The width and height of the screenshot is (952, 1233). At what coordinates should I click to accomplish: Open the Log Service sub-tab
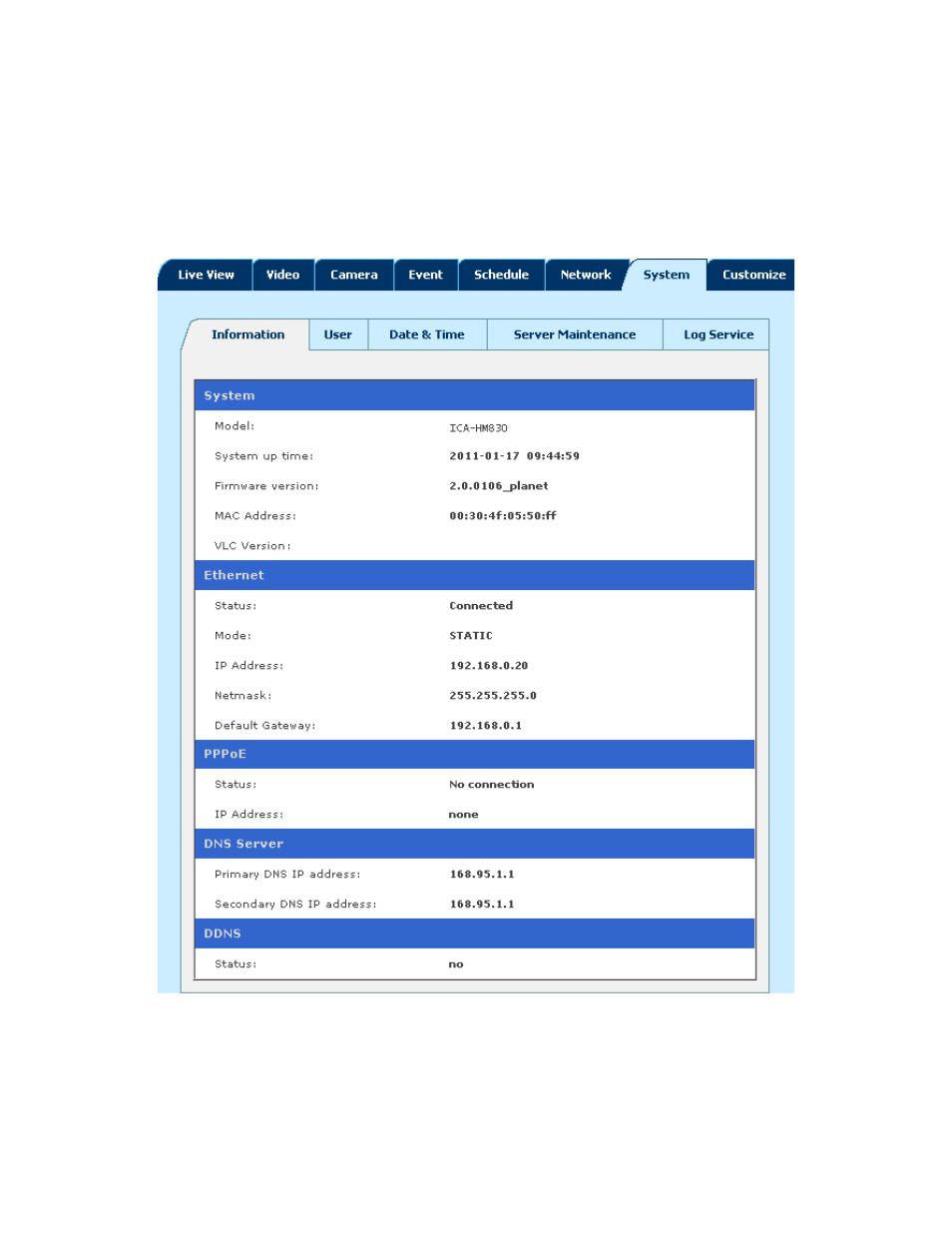pos(717,334)
